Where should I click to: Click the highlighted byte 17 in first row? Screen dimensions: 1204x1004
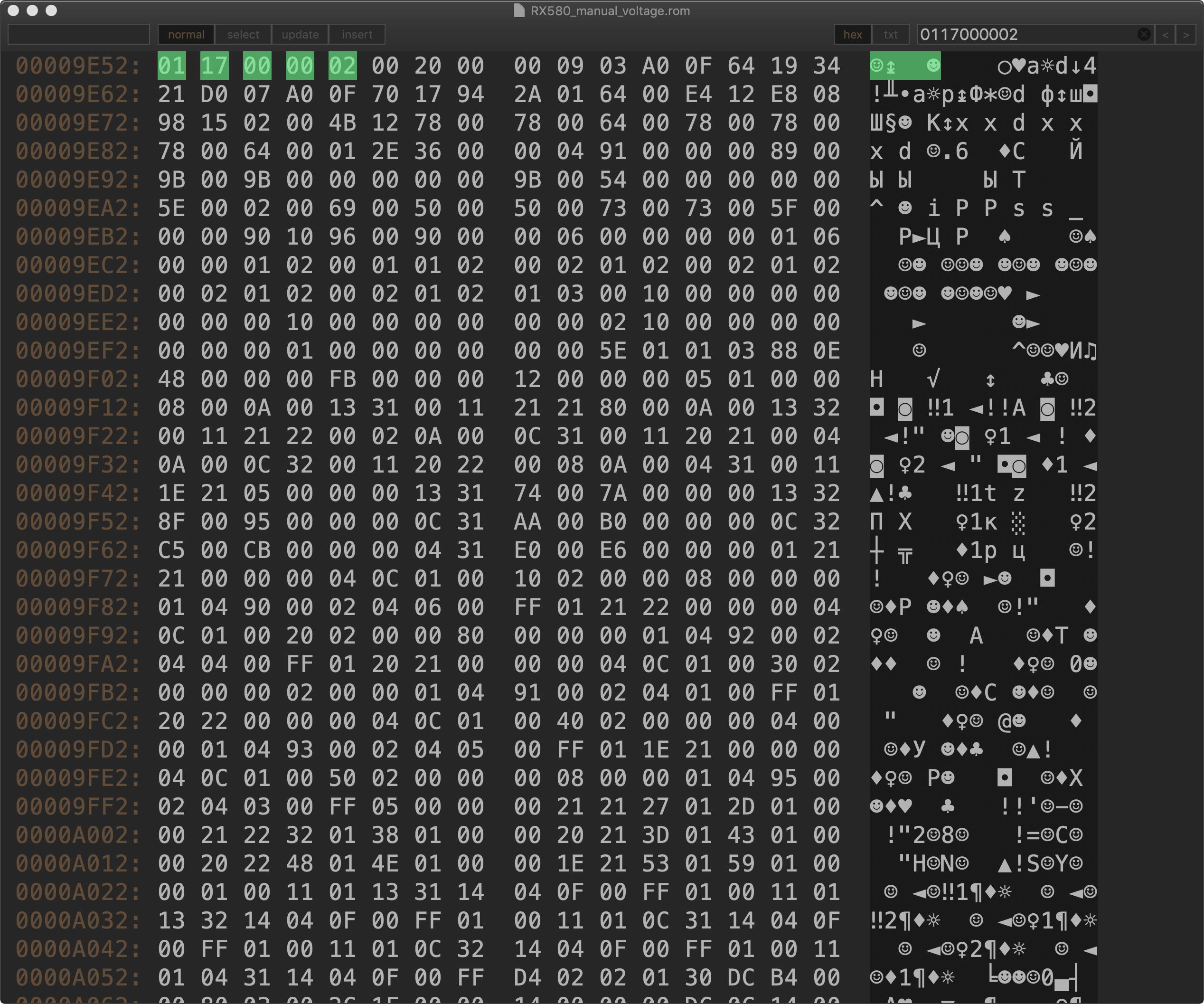(x=214, y=66)
